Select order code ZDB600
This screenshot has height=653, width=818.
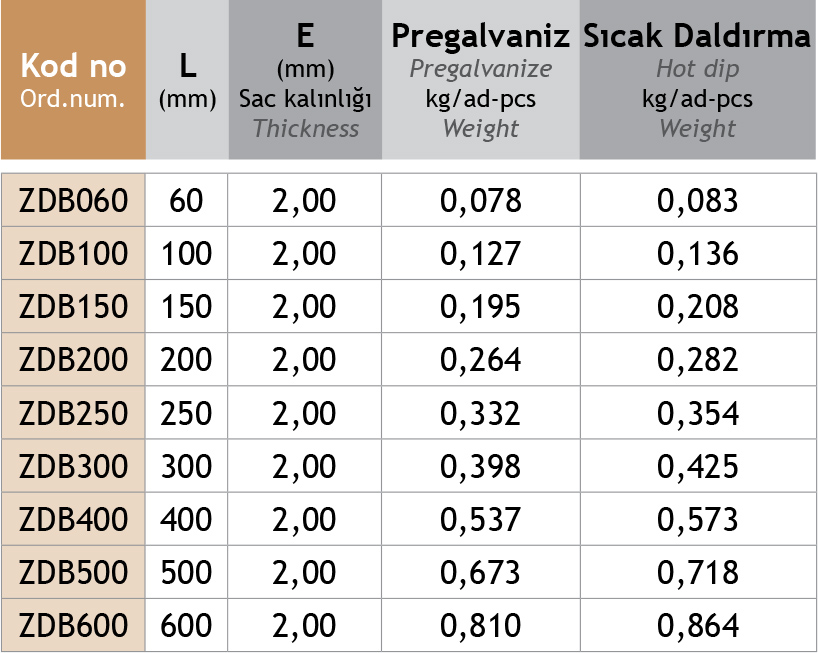[x=74, y=626]
